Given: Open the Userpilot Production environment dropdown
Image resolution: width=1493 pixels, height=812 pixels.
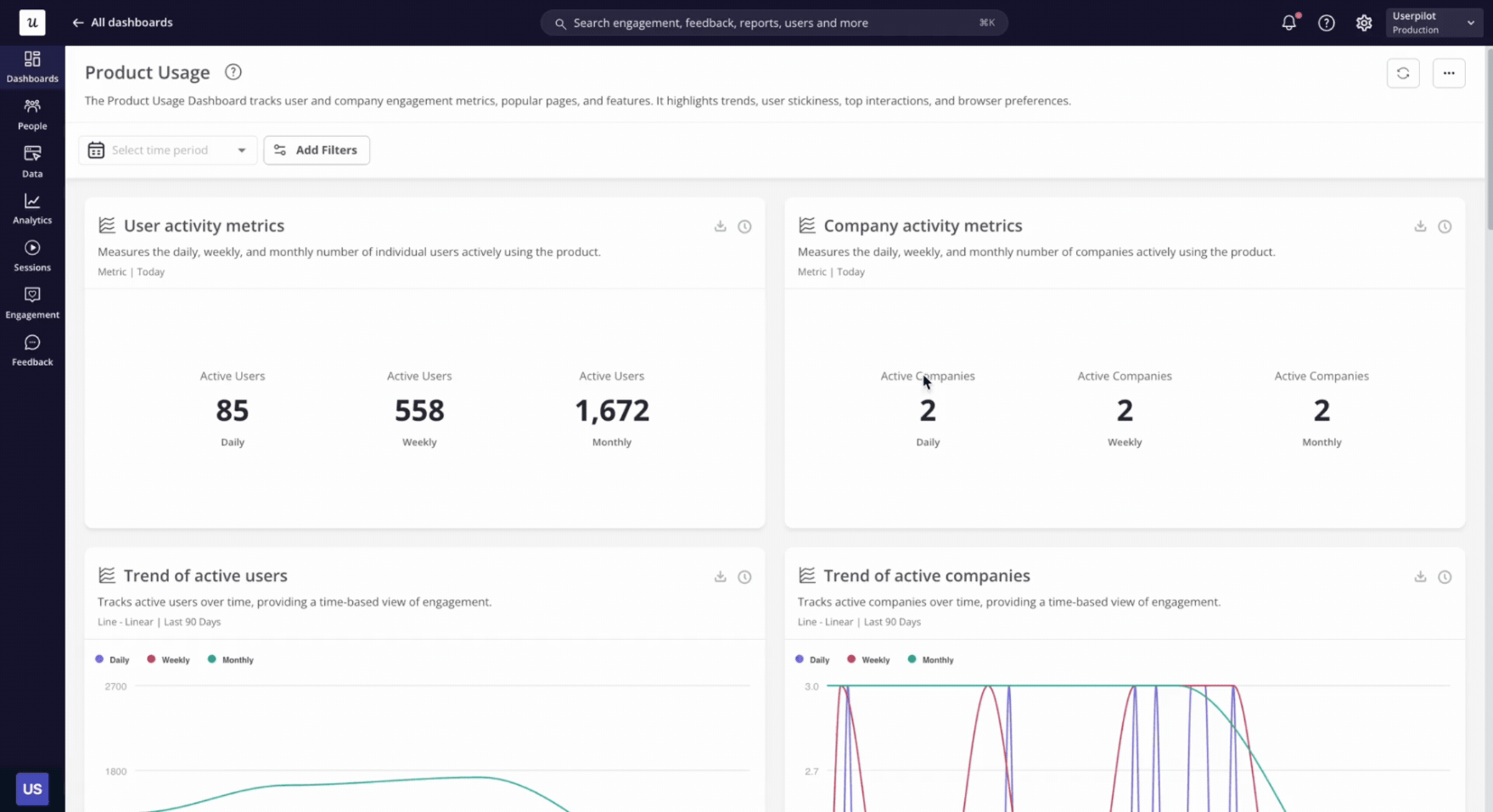Looking at the screenshot, I should 1434,23.
